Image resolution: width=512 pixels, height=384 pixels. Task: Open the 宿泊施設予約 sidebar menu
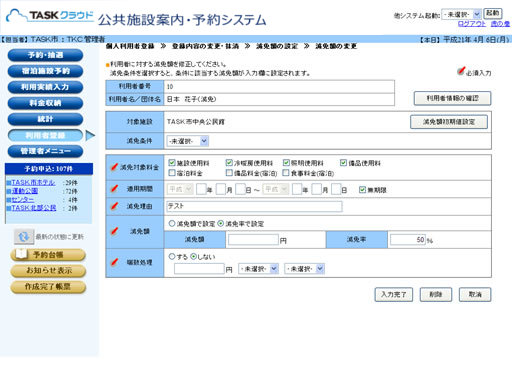pos(45,71)
